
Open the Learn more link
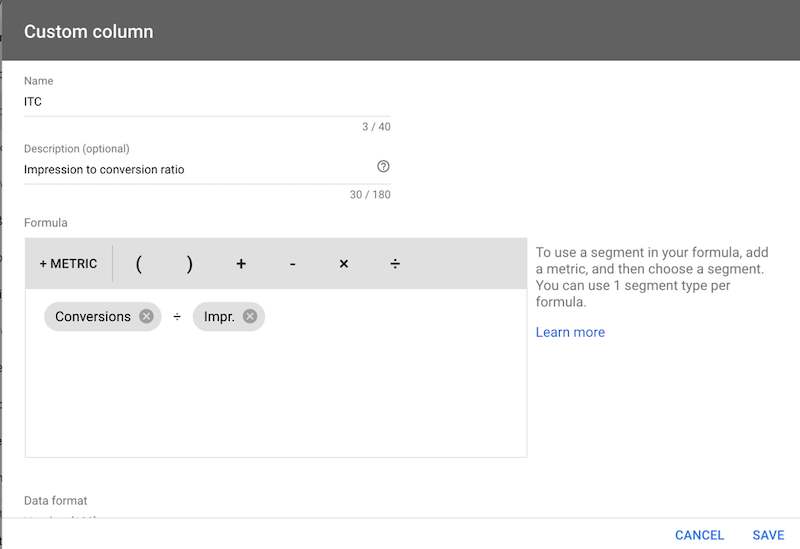tap(570, 332)
